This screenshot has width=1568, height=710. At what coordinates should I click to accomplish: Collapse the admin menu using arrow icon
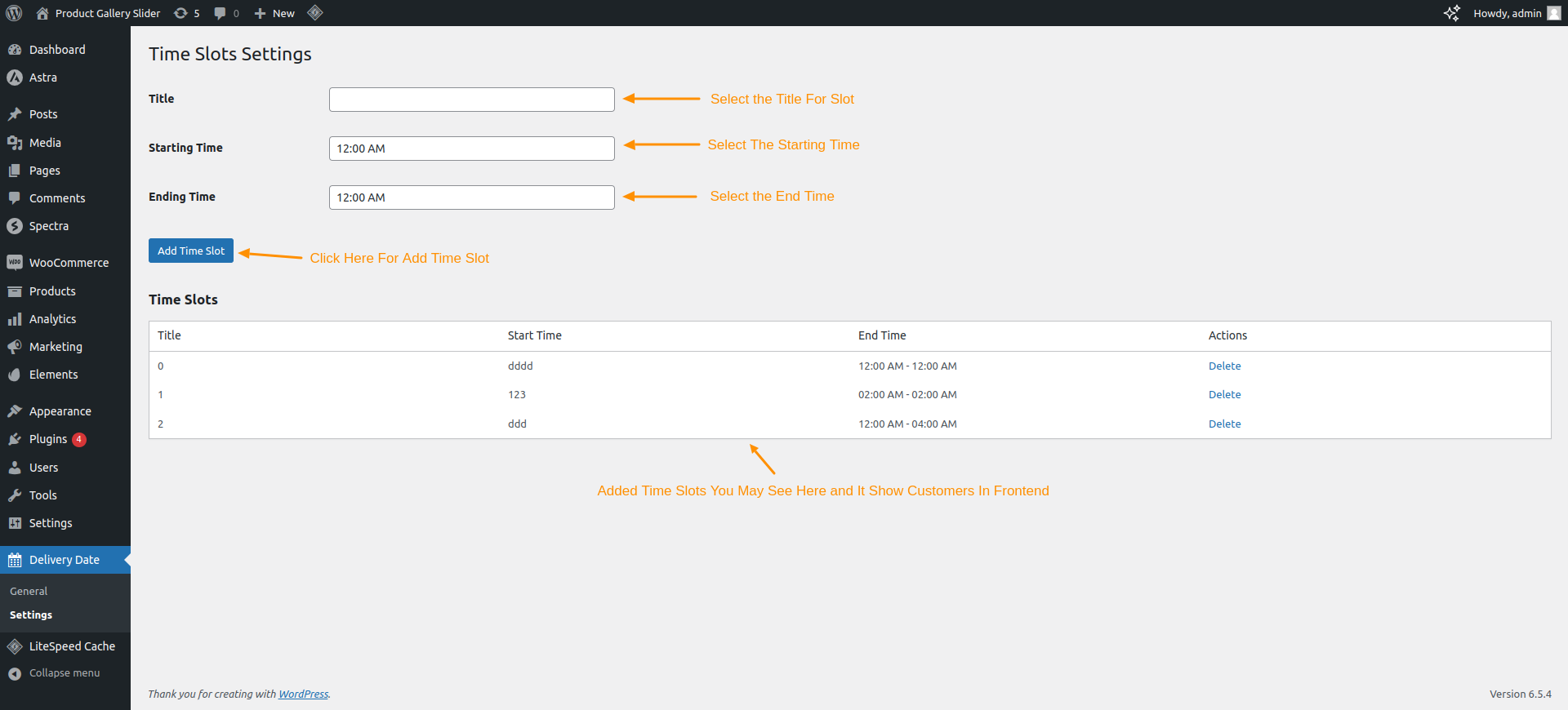15,673
